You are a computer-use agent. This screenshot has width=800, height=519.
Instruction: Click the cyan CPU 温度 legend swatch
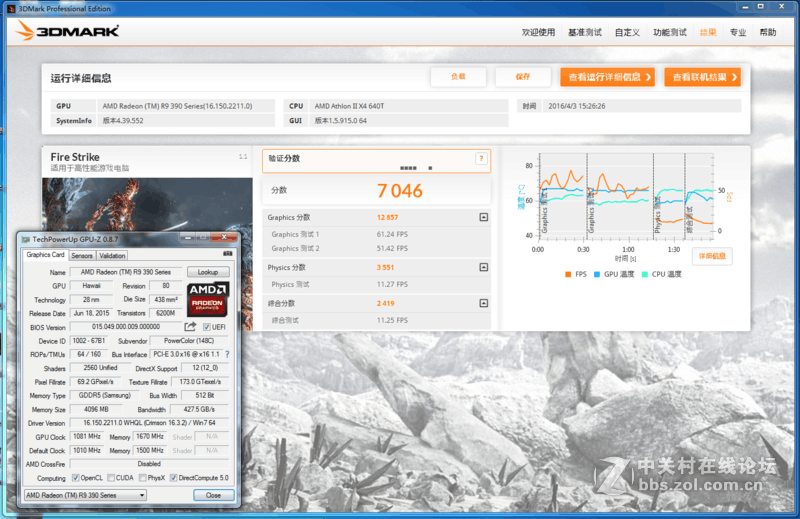644,275
